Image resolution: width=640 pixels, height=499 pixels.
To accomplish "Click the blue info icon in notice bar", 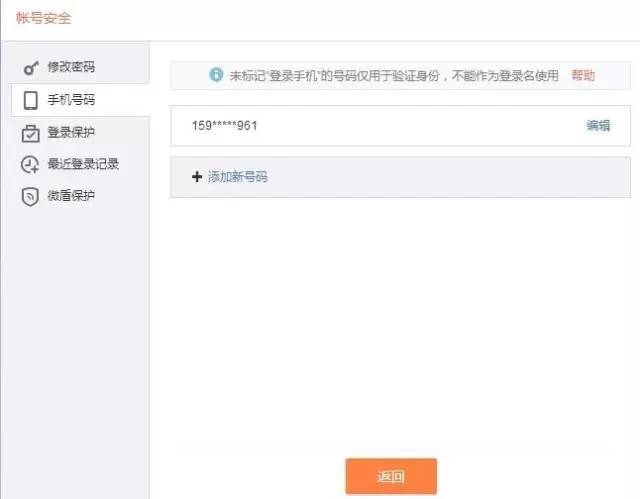I will [216, 75].
